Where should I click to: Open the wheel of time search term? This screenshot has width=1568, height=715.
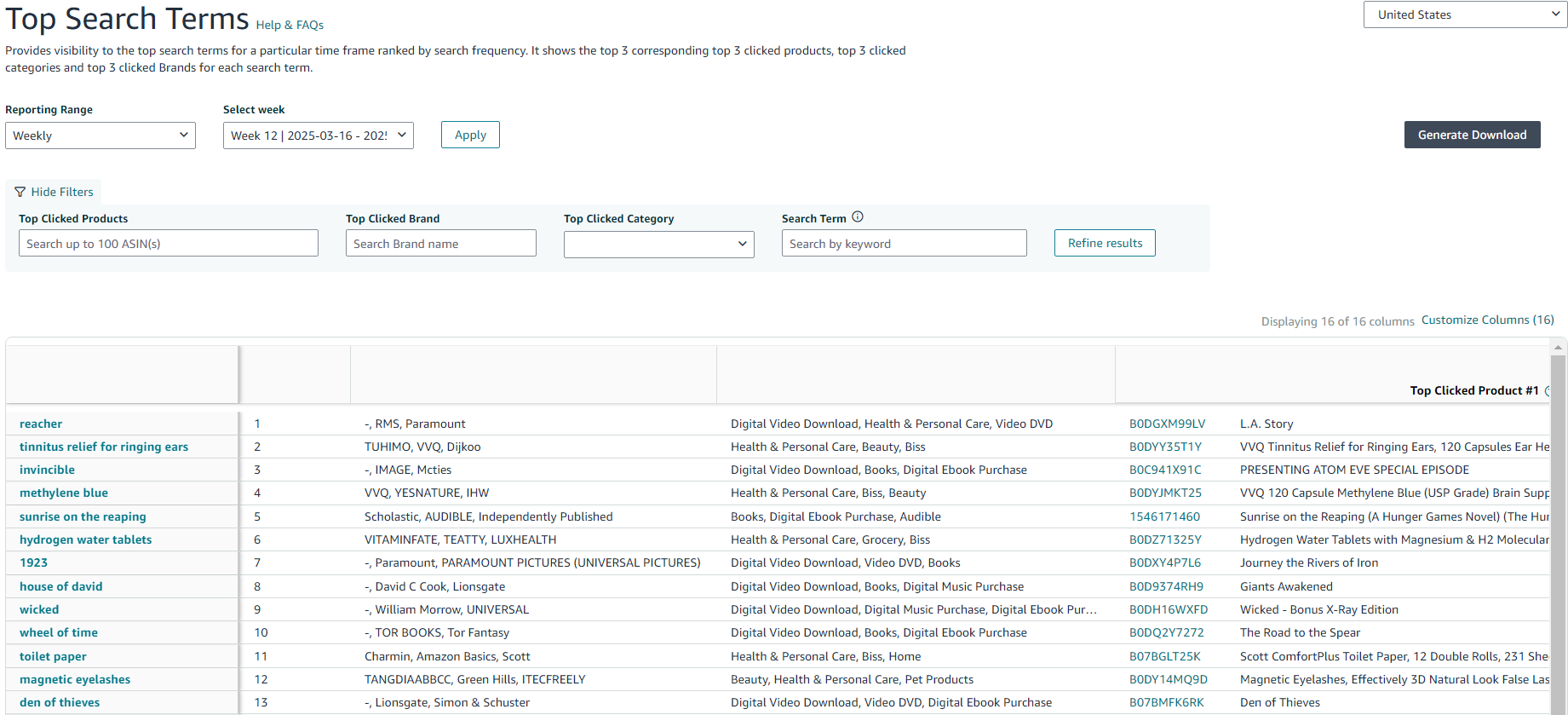click(x=59, y=632)
